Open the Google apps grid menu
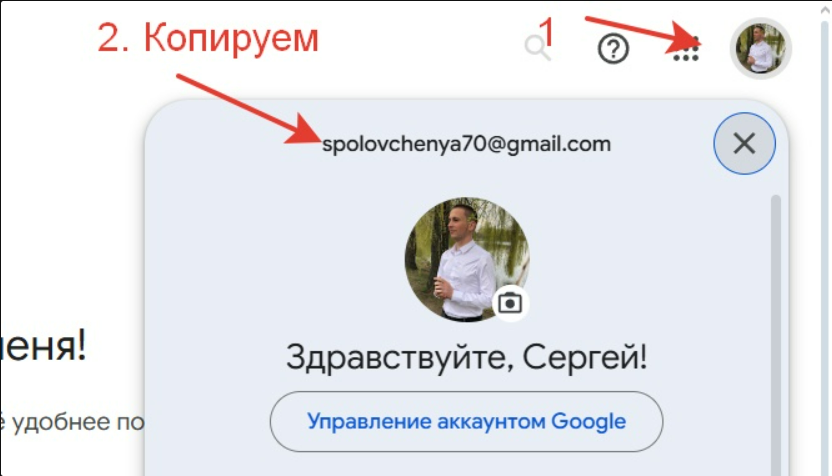 [686, 50]
